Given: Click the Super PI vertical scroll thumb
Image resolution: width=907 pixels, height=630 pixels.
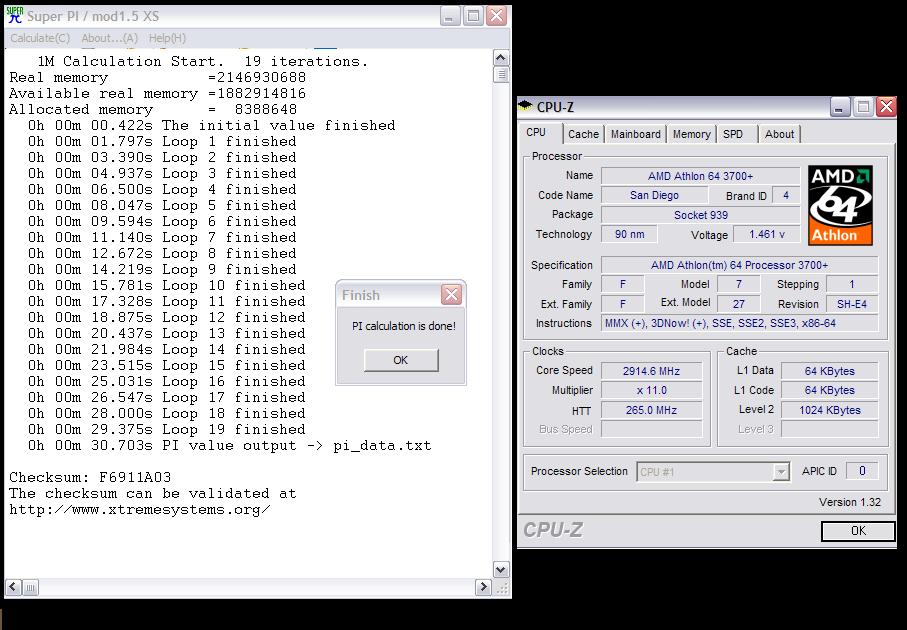Looking at the screenshot, I should coord(501,75).
